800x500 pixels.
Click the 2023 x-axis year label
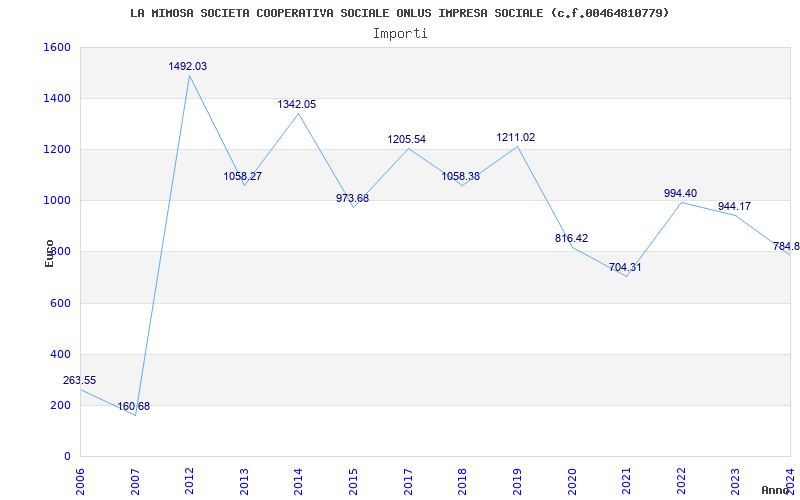pos(735,482)
